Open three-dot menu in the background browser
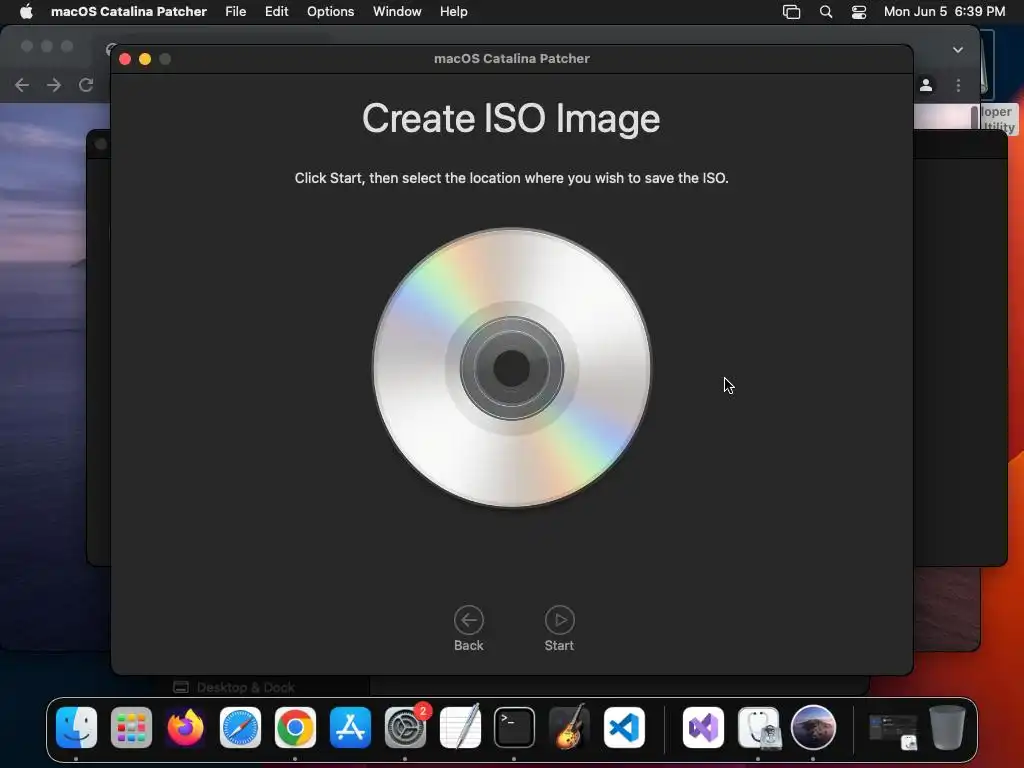This screenshot has width=1024, height=768. (958, 85)
